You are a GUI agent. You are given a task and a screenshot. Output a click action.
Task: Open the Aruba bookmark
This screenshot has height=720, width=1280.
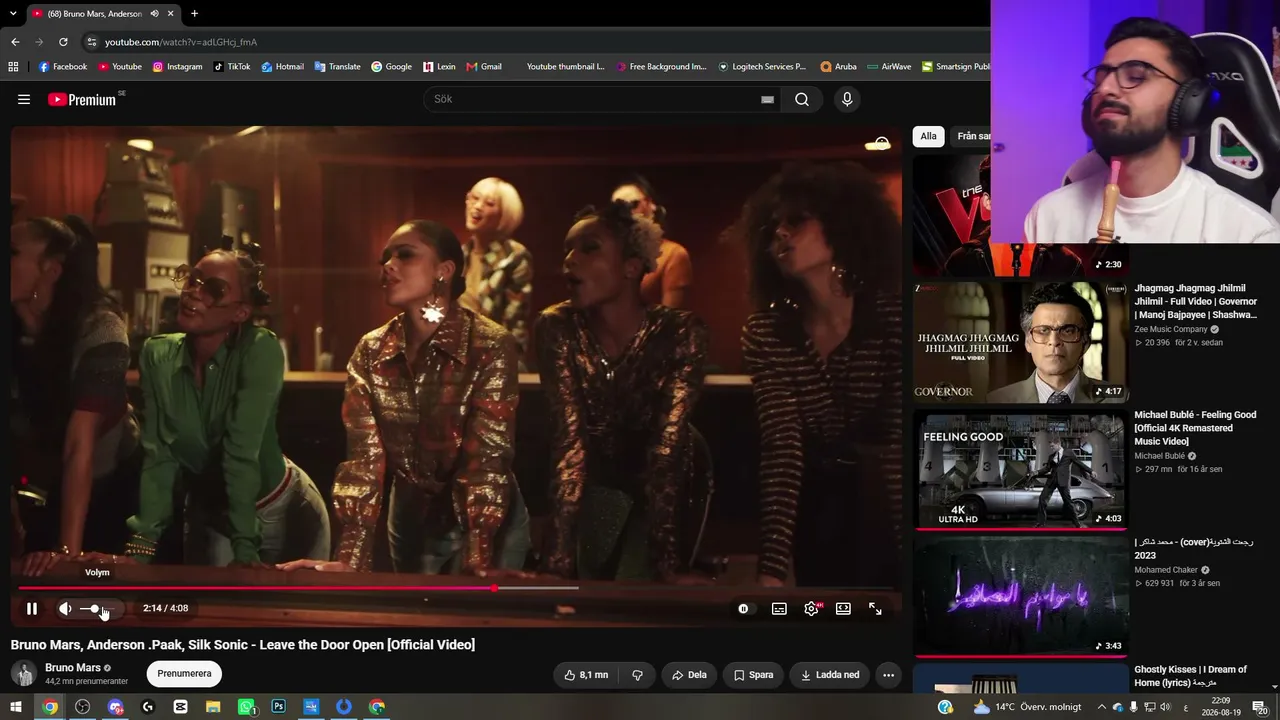(839, 67)
